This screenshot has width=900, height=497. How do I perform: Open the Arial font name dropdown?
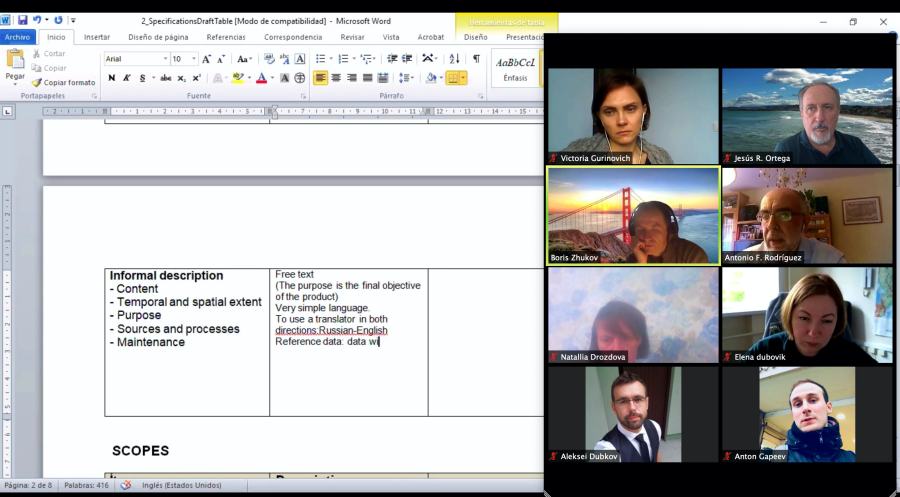165,59
